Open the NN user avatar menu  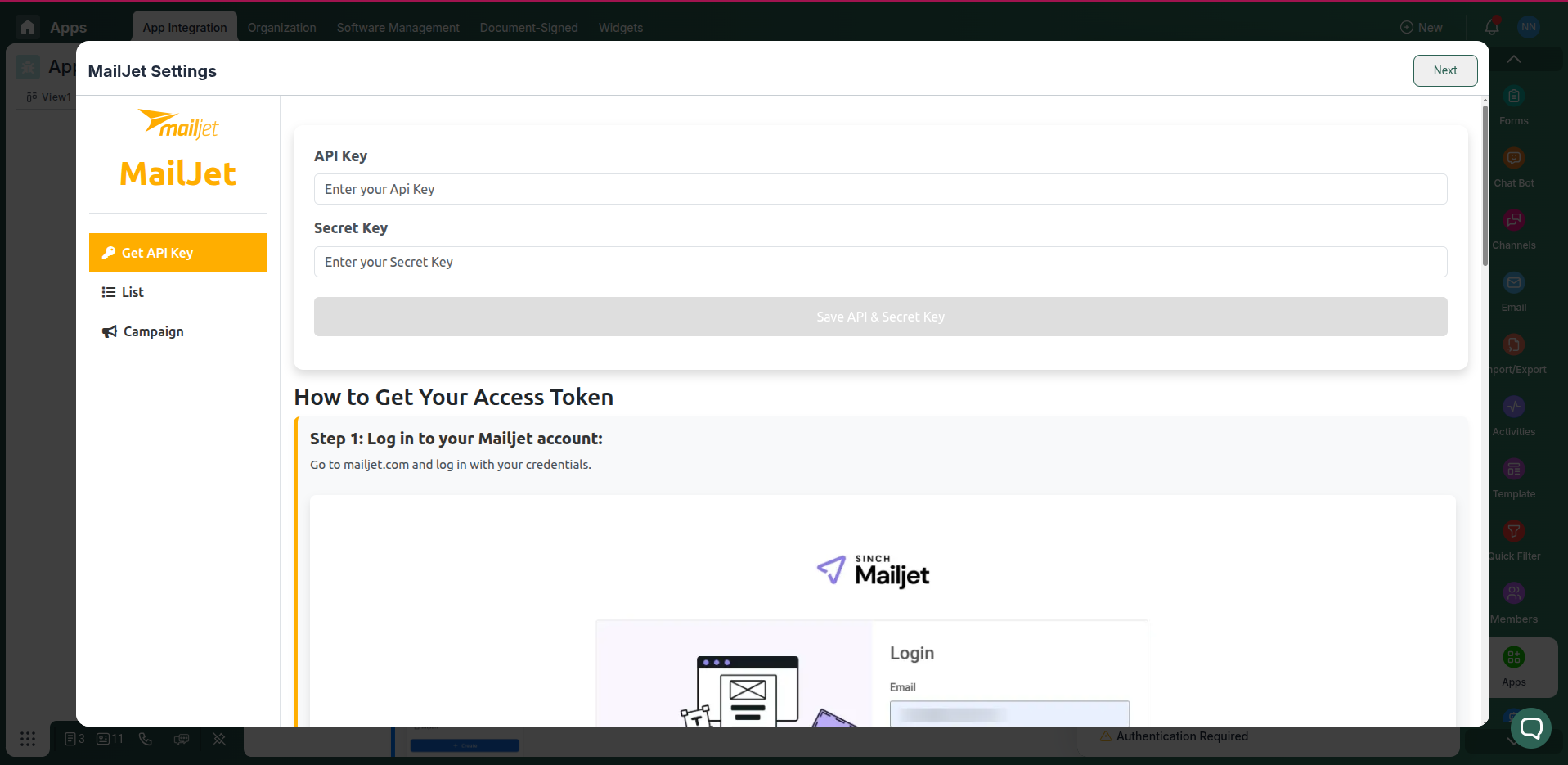(x=1528, y=27)
